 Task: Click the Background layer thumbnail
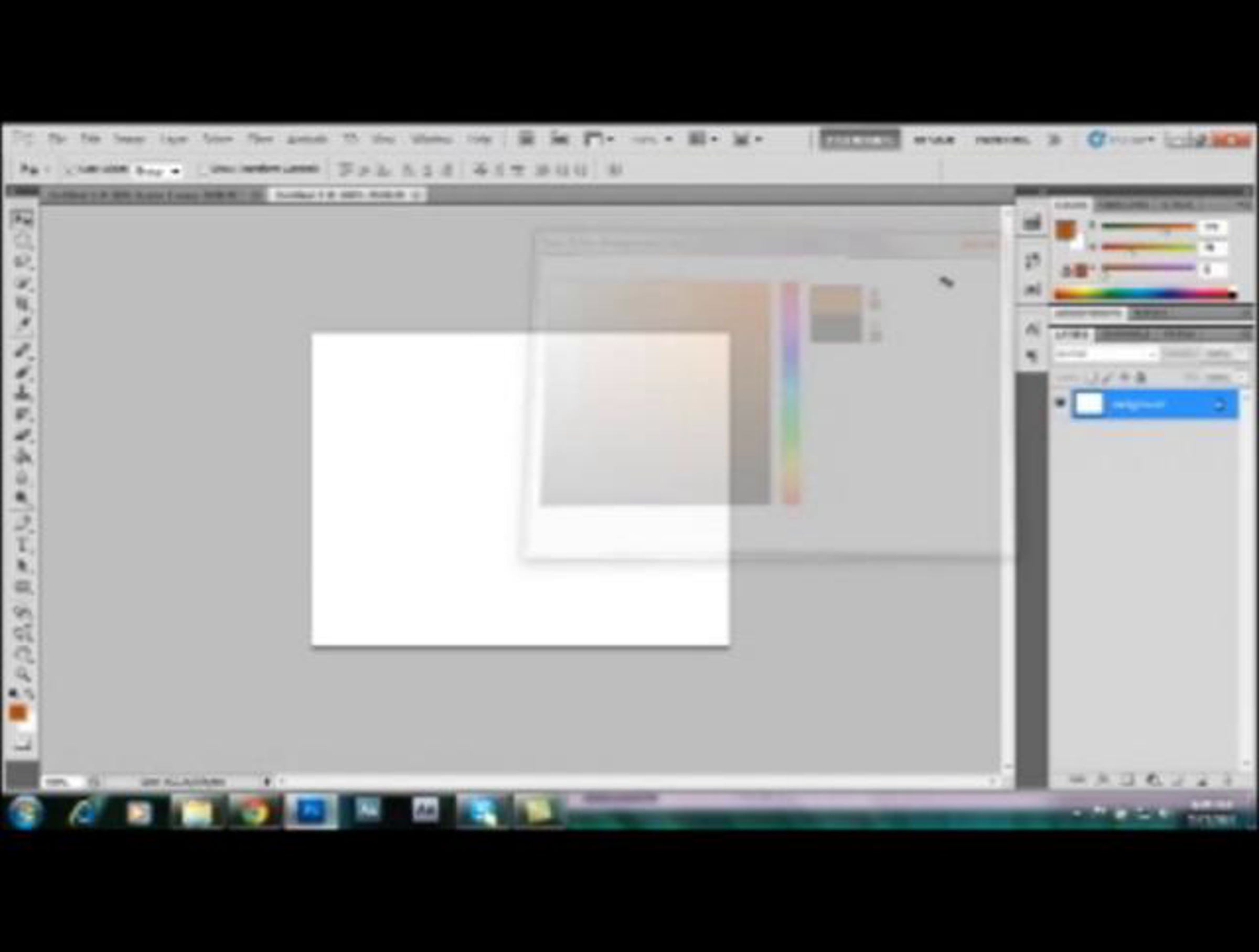click(1089, 404)
